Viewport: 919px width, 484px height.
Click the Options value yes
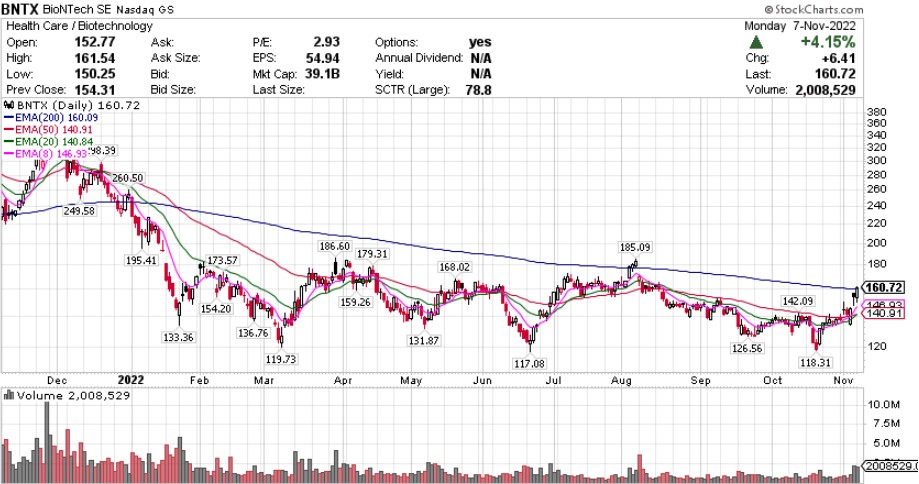pyautogui.click(x=480, y=42)
